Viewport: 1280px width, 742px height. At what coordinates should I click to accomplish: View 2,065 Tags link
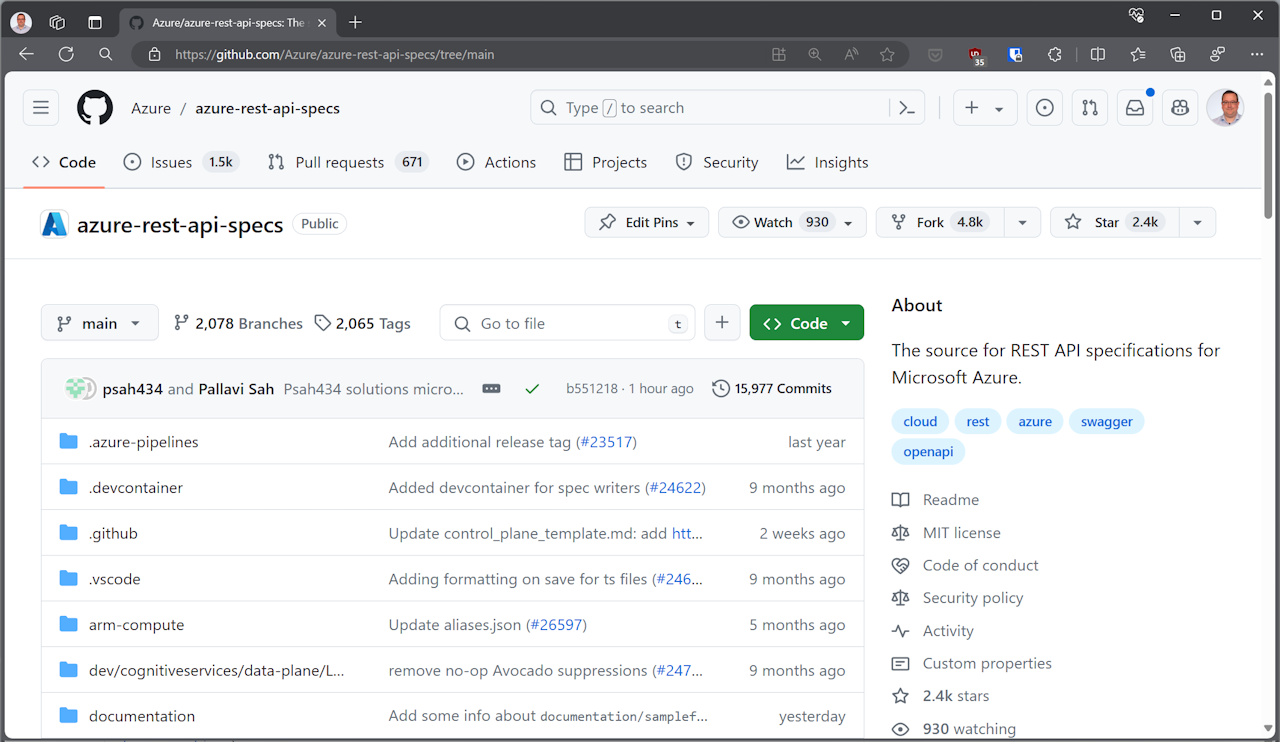click(x=362, y=323)
